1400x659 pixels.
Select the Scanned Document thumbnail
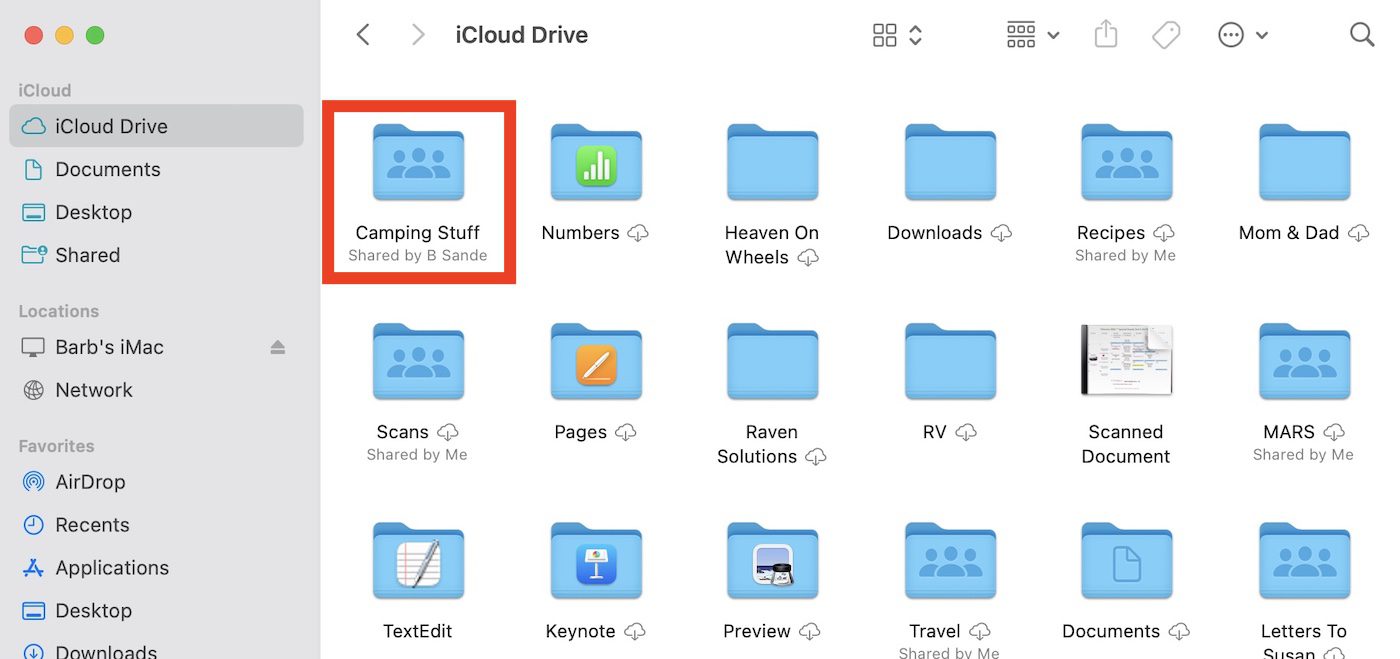(x=1126, y=360)
